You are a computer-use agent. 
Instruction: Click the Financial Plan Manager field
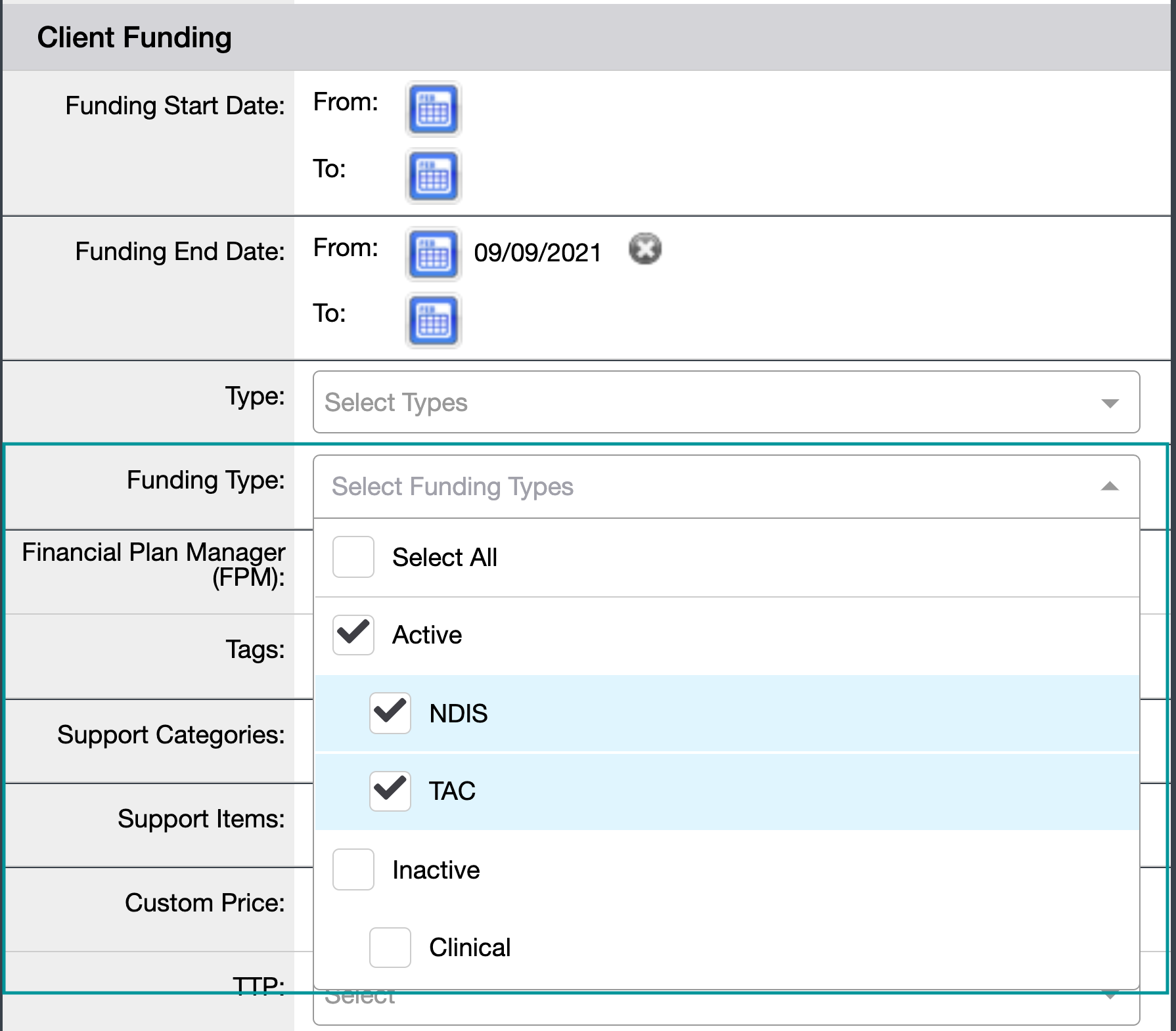pyautogui.click(x=154, y=566)
